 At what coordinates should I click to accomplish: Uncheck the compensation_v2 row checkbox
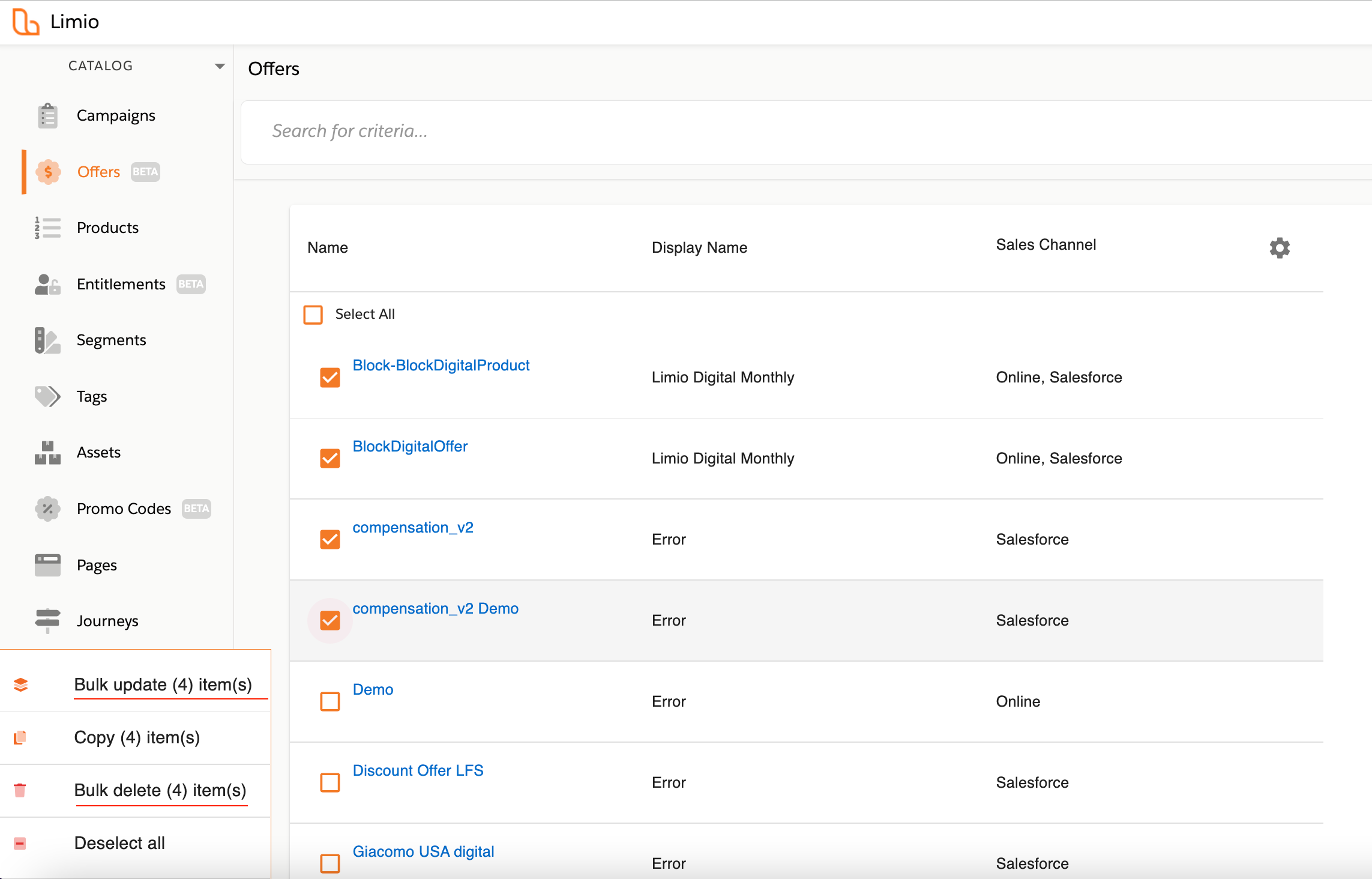(330, 540)
